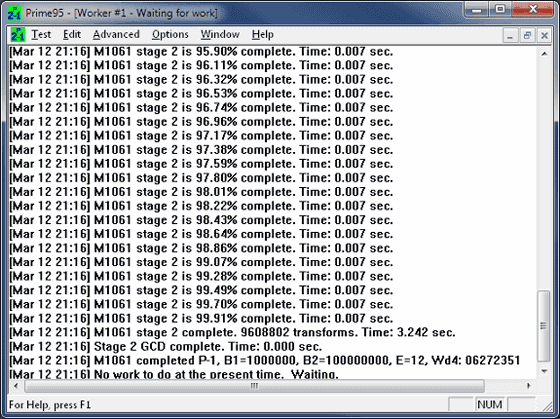Click the 'Stage 2 GCD complete' line
The image size is (560, 419).
(166, 347)
